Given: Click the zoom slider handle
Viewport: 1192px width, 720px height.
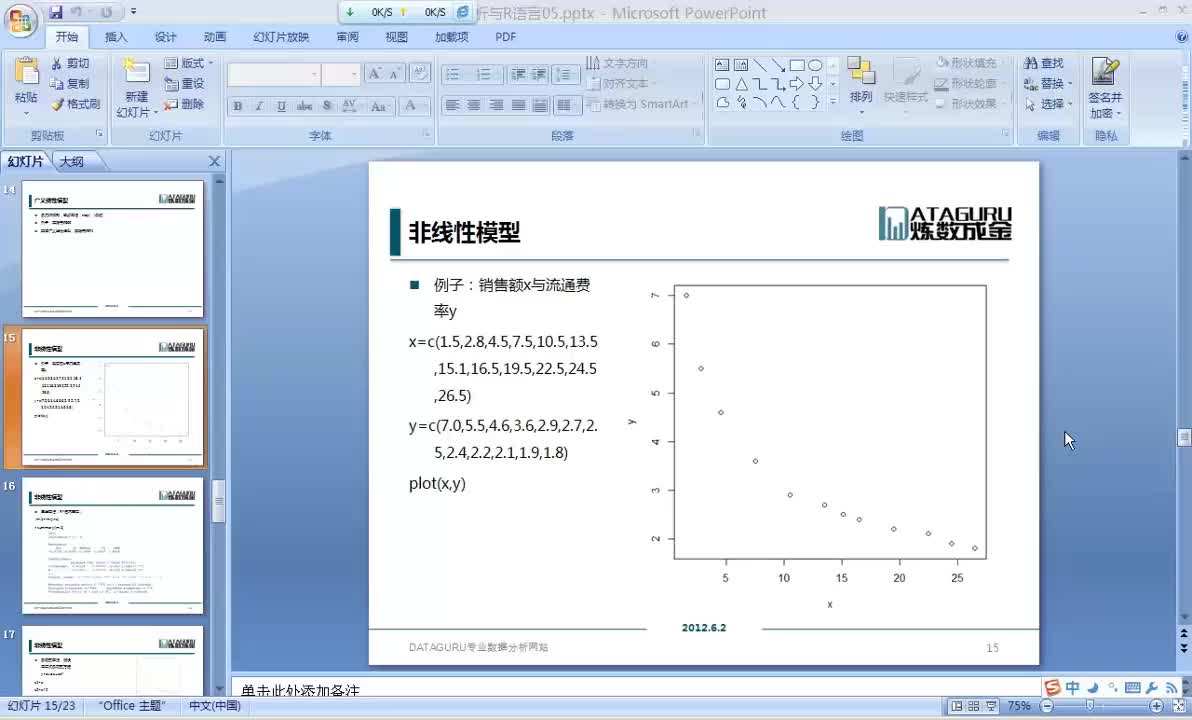Looking at the screenshot, I should (x=1089, y=706).
